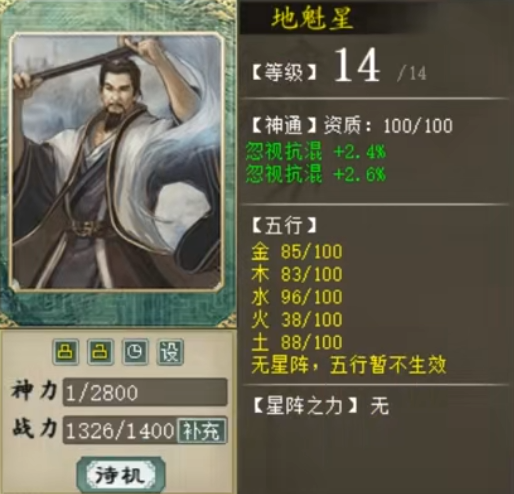514x494 pixels.
Task: Select the 金 85/100 element row
Action: tap(297, 251)
